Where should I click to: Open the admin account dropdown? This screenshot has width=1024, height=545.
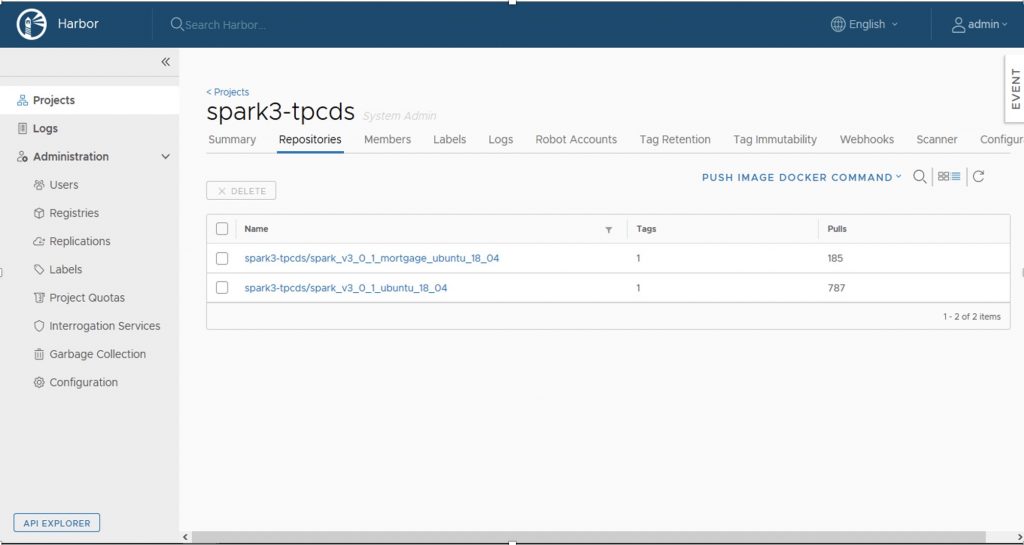[x=980, y=24]
